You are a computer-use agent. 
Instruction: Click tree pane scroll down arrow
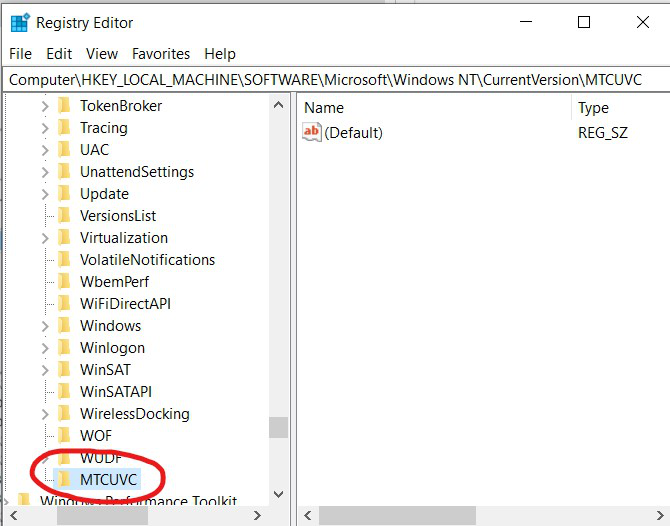278,494
